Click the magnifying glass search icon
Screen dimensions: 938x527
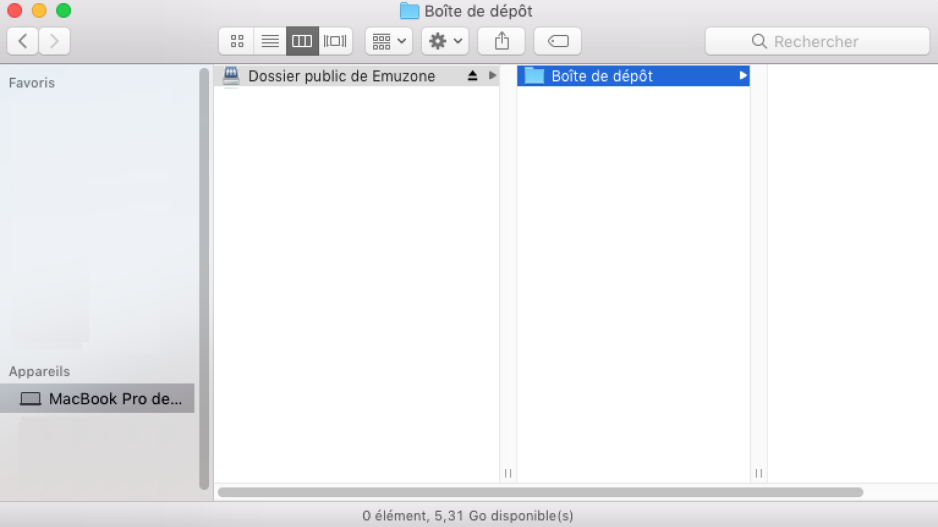759,41
